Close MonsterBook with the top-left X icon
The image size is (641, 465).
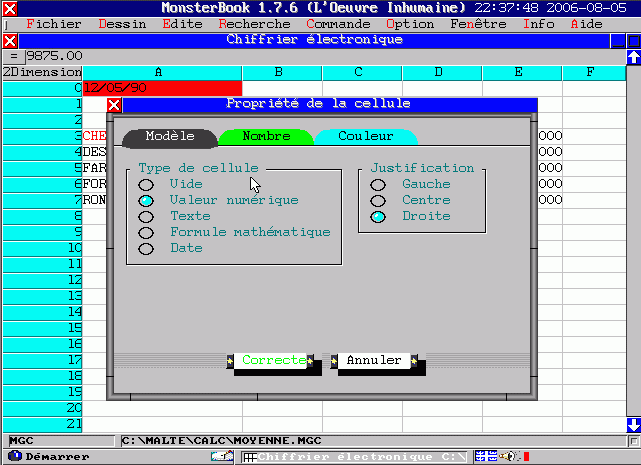coord(10,9)
